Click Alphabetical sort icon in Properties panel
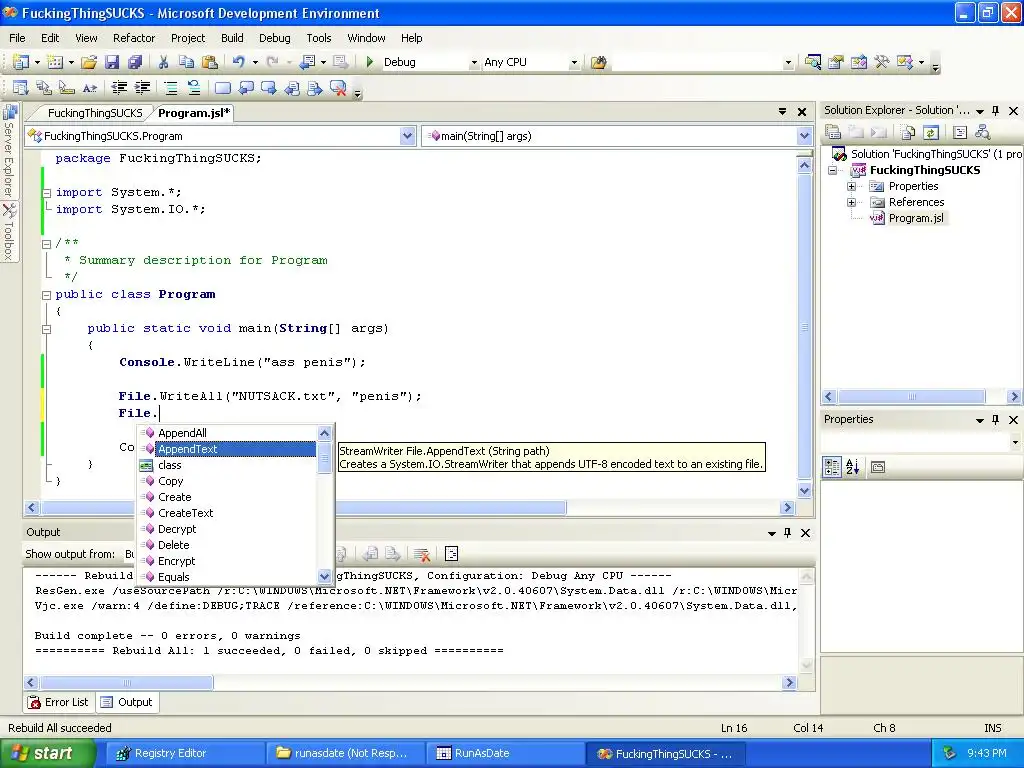The height and width of the screenshot is (768, 1024). [x=853, y=467]
